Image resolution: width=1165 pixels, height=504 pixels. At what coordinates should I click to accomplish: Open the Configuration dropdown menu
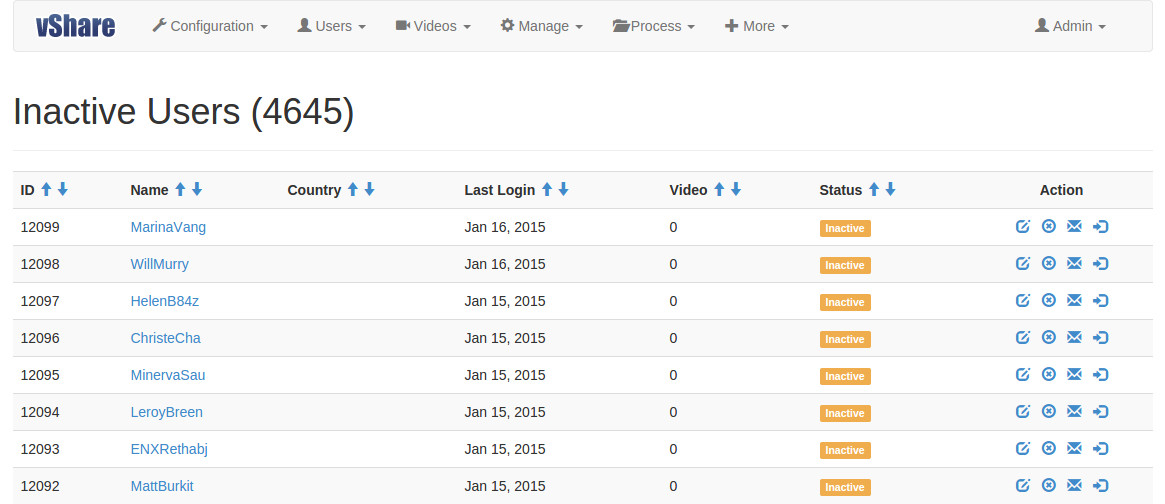tap(210, 26)
